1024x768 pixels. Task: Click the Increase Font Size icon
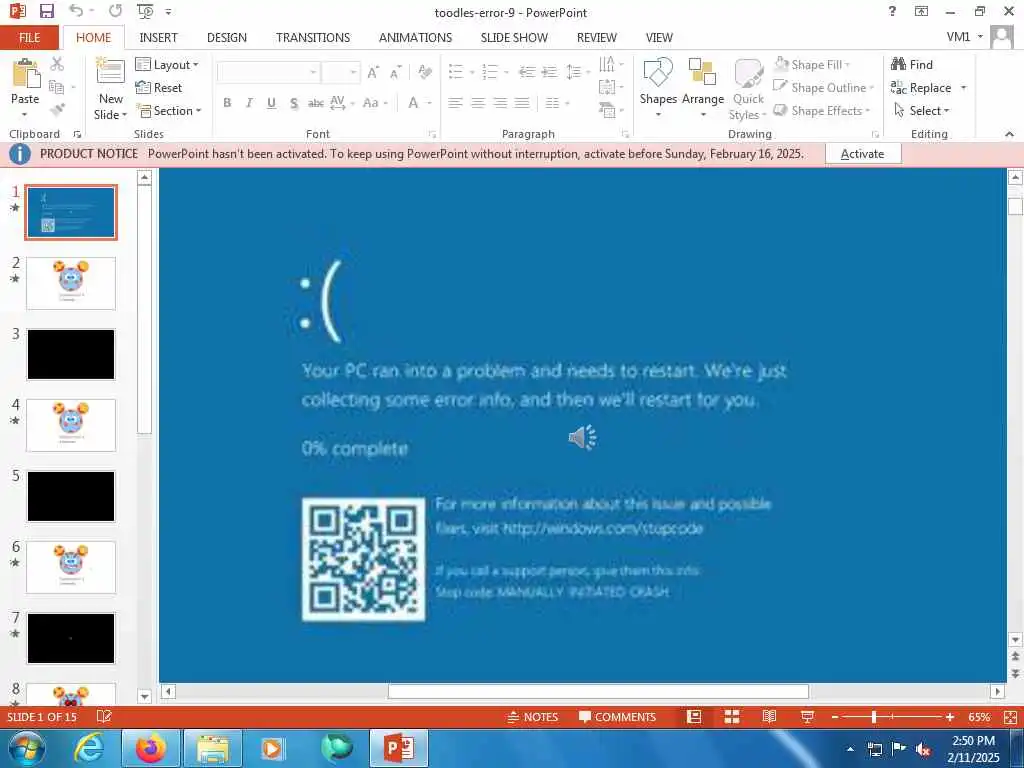pos(373,72)
